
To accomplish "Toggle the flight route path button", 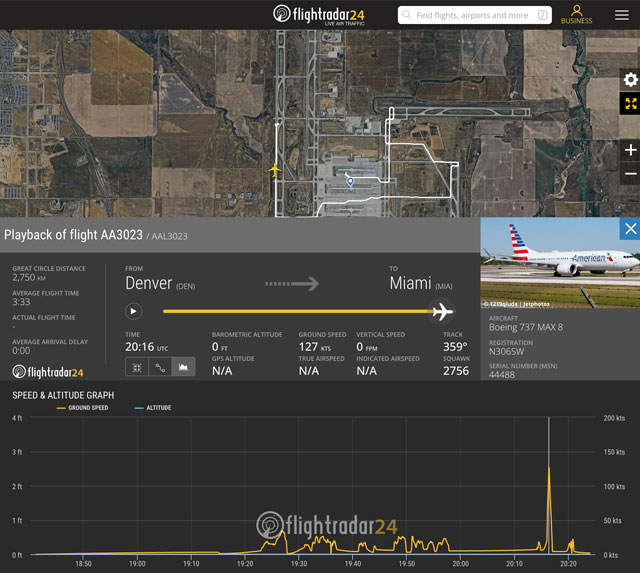I will click(160, 367).
